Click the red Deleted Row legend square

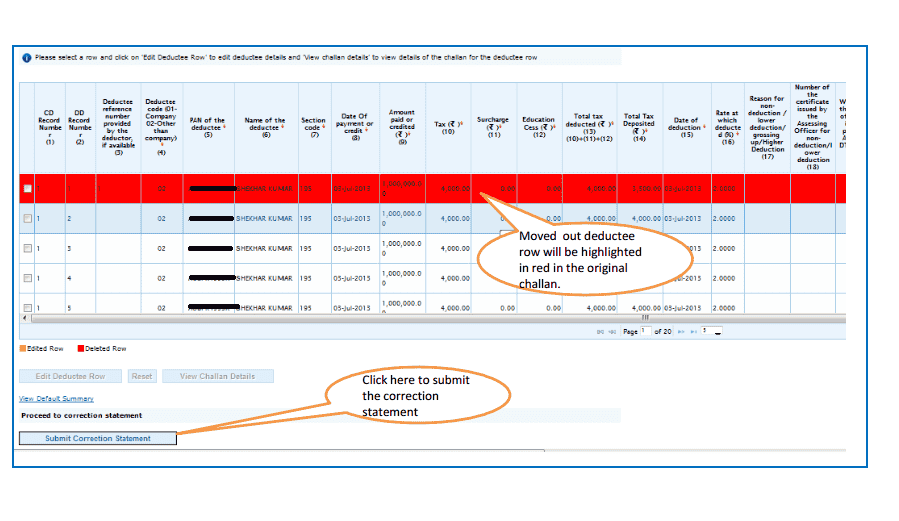tap(81, 348)
